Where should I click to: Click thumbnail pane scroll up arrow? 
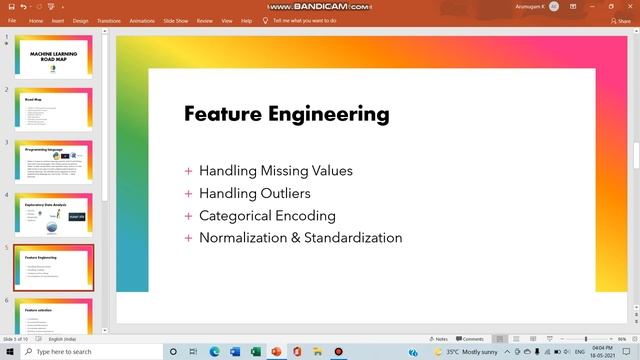tap(105, 31)
